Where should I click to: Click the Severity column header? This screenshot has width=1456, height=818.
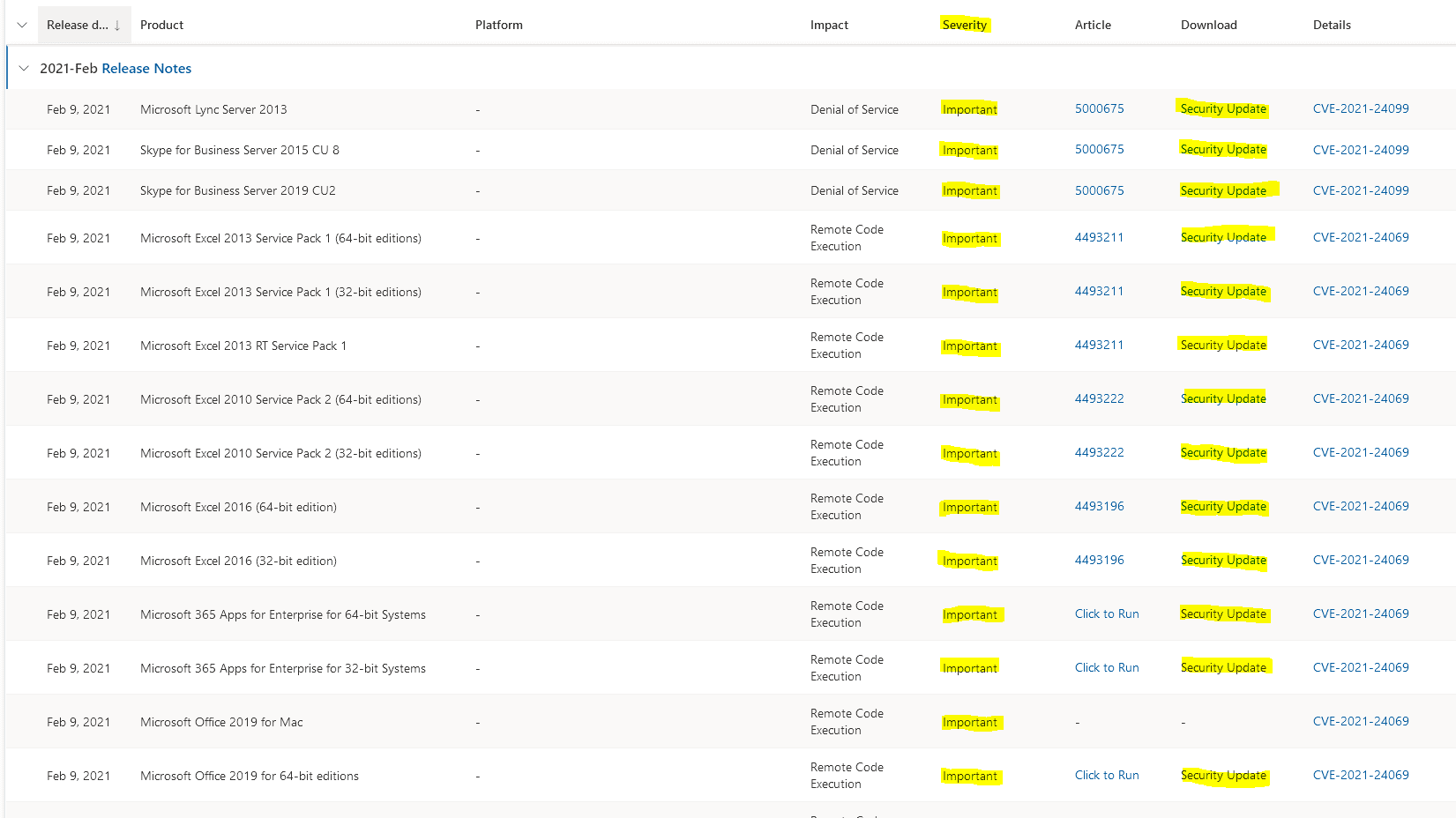[964, 26]
